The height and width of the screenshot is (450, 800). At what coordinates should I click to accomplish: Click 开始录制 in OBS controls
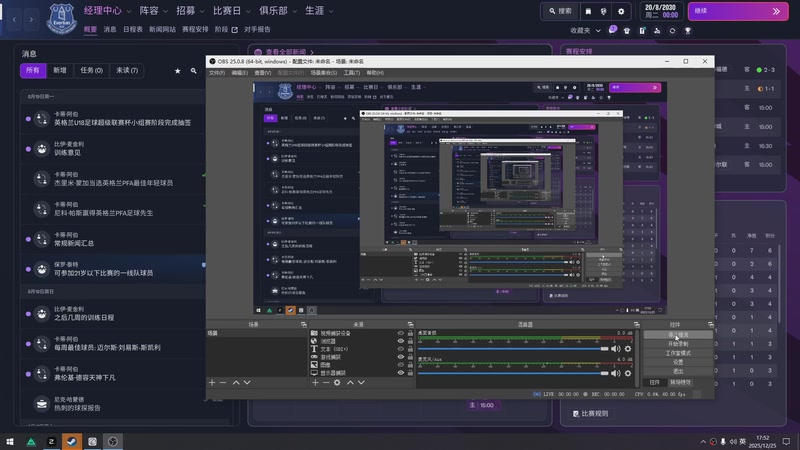[678, 344]
